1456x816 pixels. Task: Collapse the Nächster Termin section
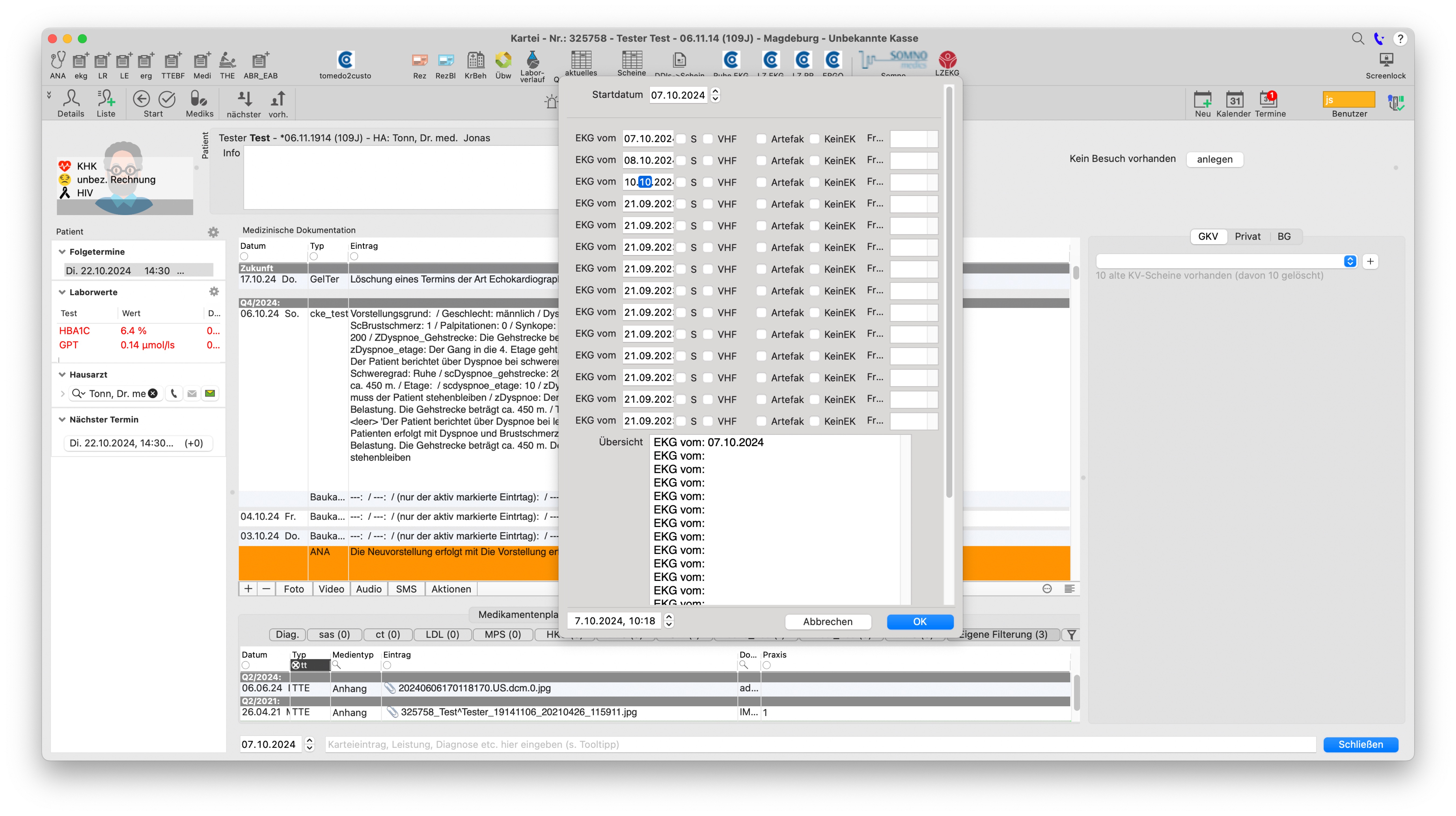pos(62,420)
